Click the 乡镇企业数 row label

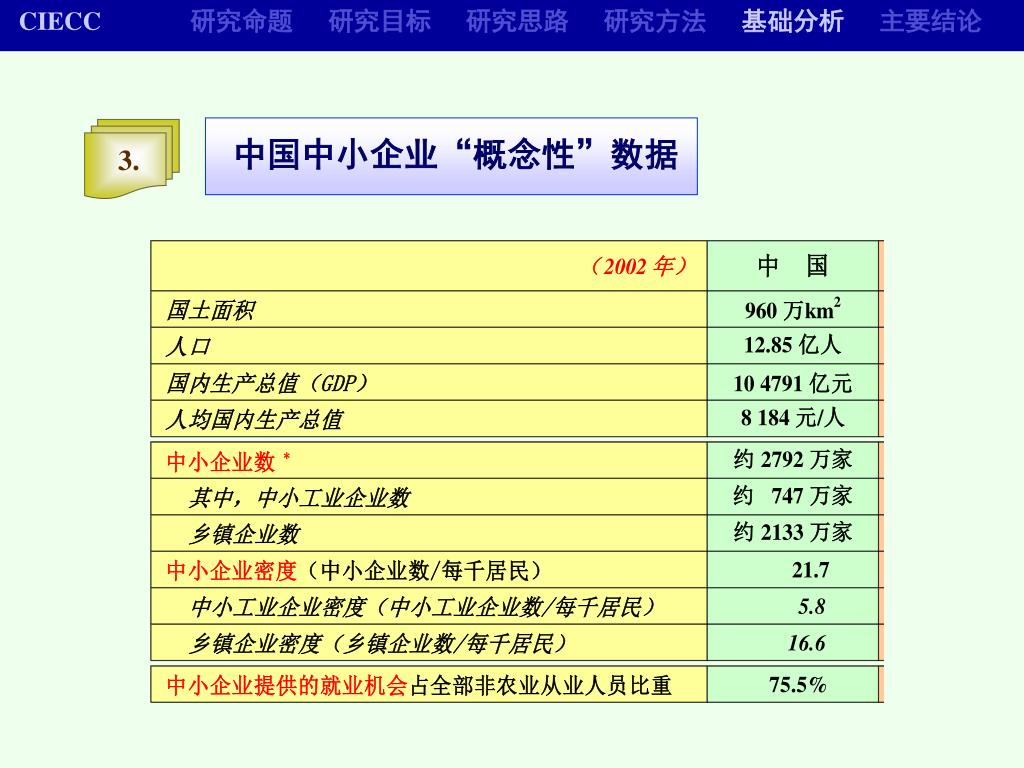245,534
